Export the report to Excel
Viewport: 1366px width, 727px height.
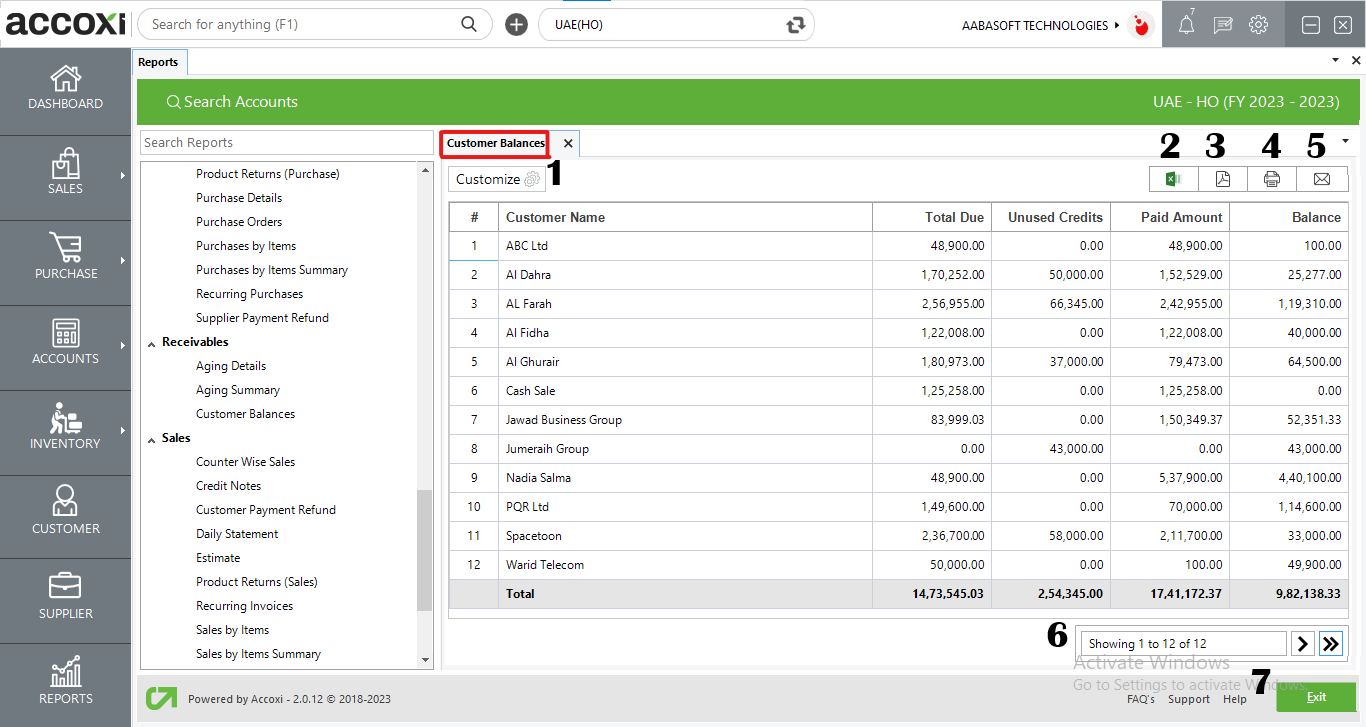(x=1172, y=178)
